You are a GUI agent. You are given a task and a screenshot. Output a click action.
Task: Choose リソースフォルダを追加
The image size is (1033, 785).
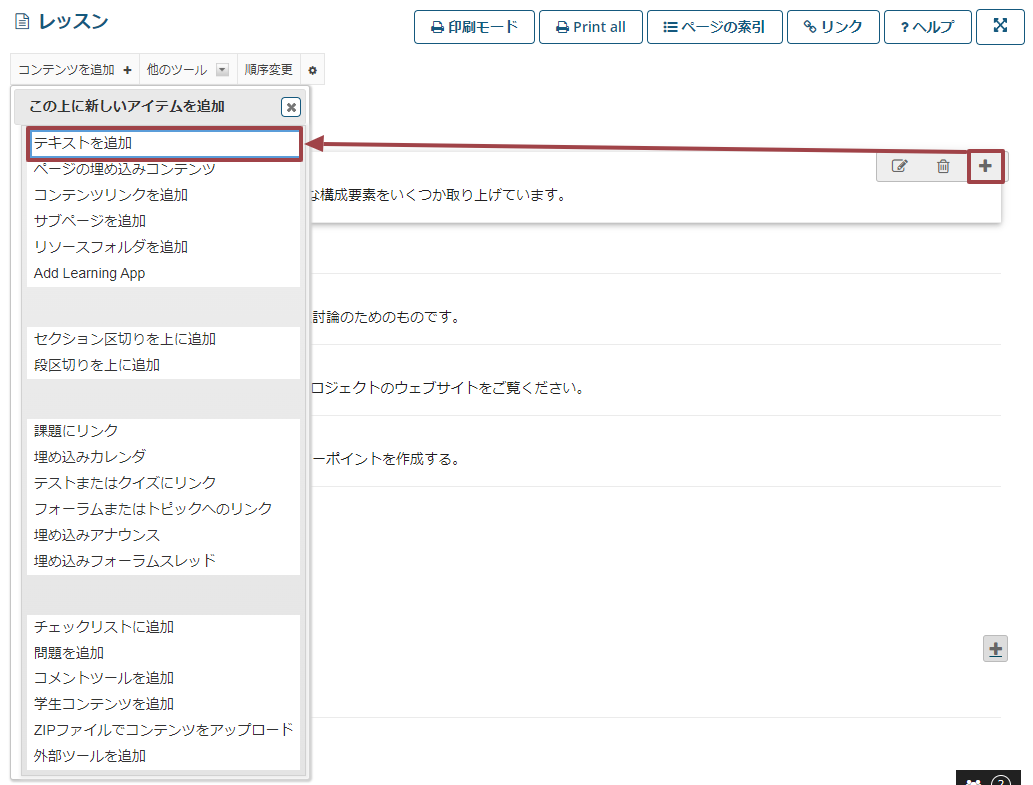click(111, 247)
